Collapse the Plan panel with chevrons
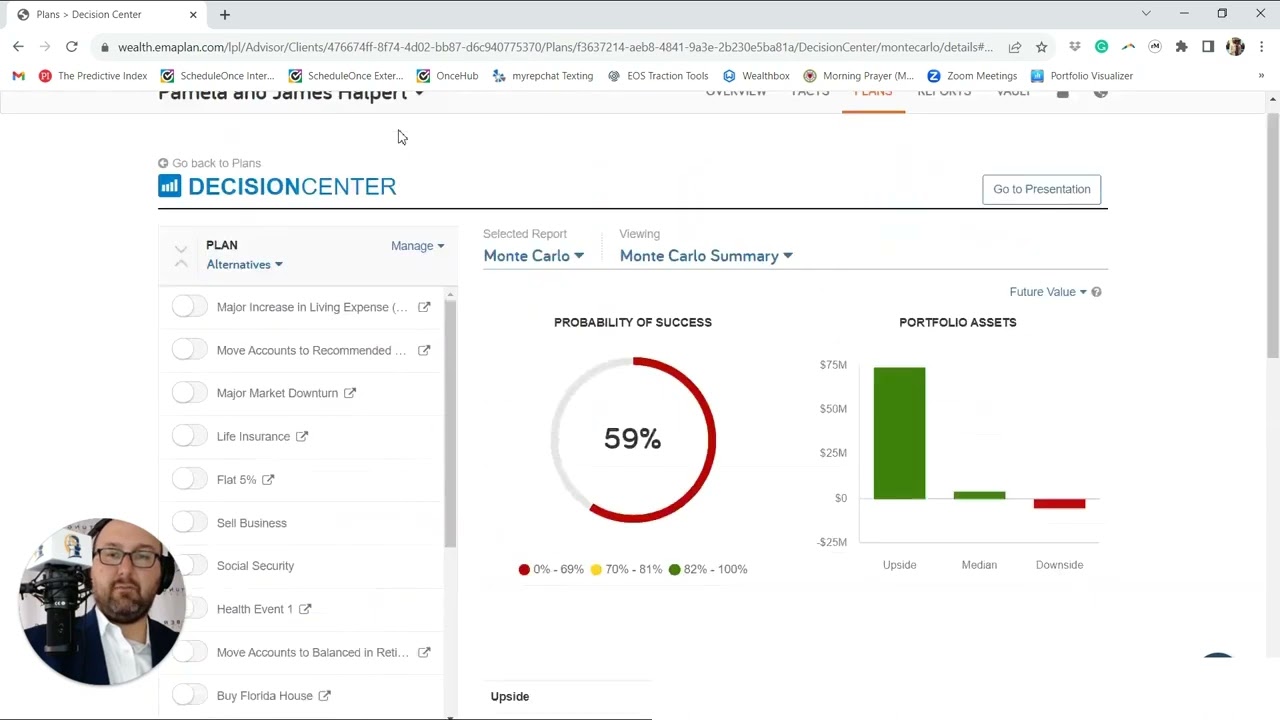 click(x=181, y=255)
